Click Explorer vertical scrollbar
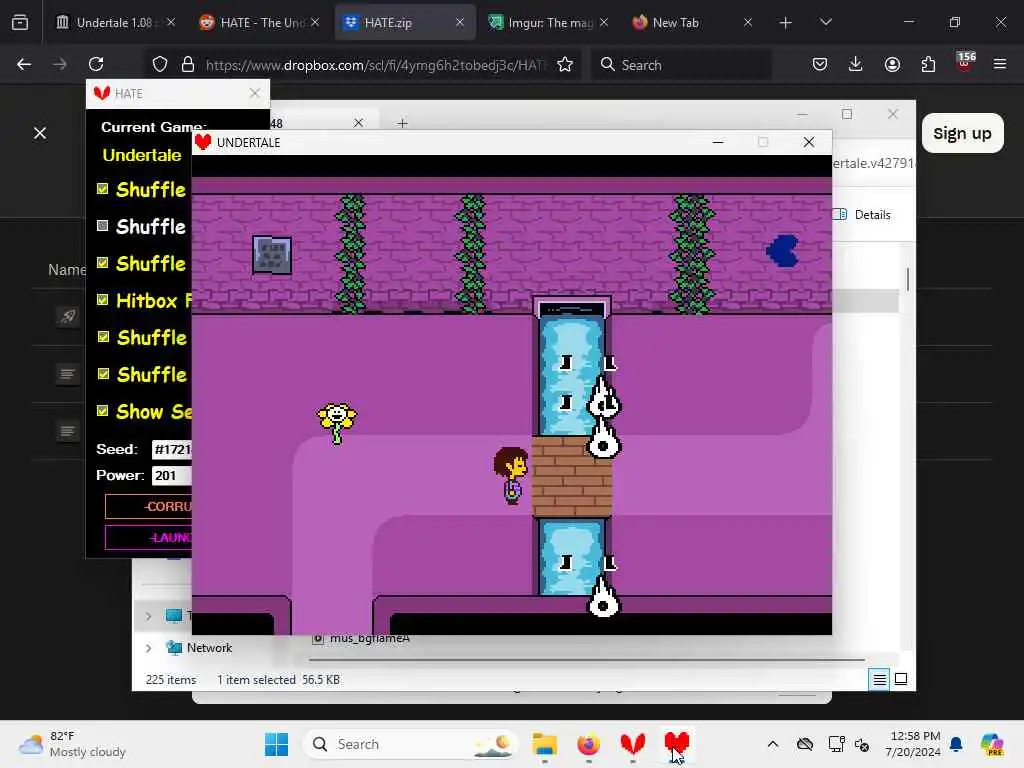The image size is (1024, 768). (908, 280)
